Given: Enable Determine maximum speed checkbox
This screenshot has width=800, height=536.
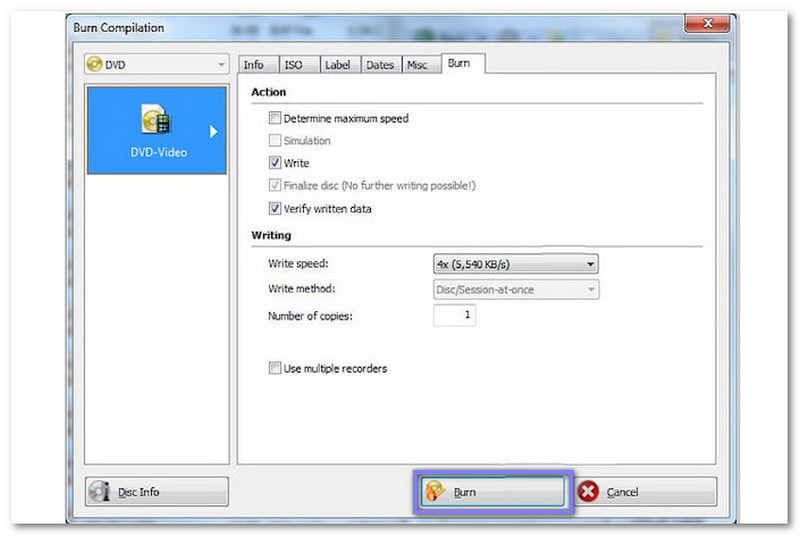Looking at the screenshot, I should point(274,118).
